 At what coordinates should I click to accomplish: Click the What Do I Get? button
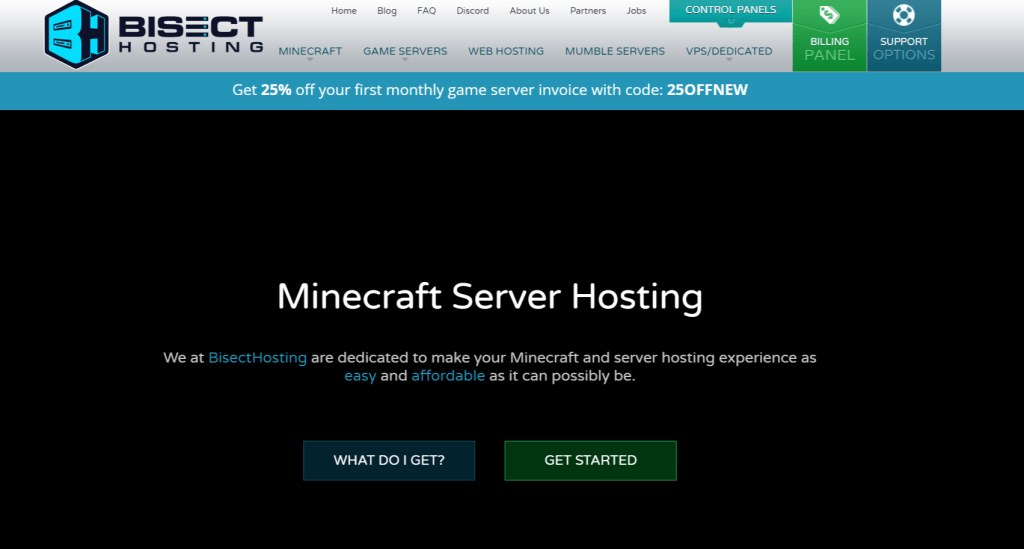(x=389, y=460)
